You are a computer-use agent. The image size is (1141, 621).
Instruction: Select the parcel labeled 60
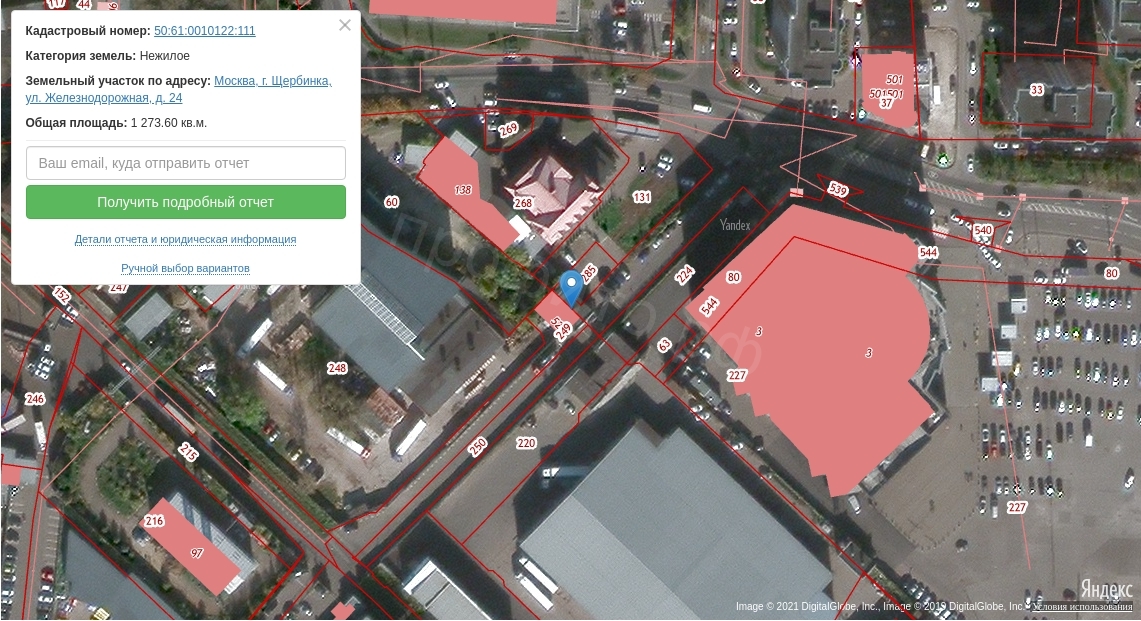[x=391, y=202]
